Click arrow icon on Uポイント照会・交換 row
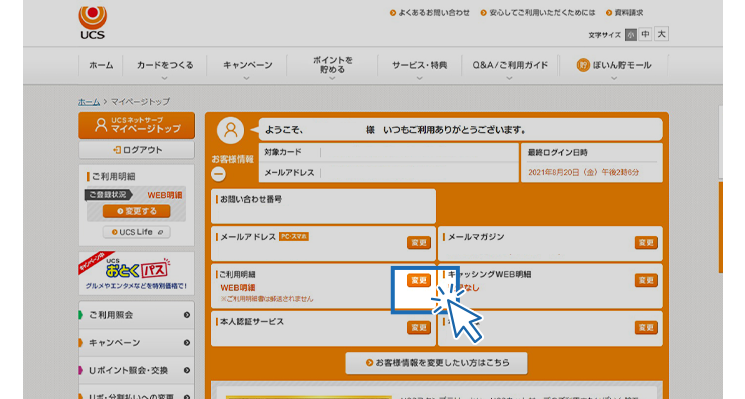This screenshot has width=745, height=399. pyautogui.click(x=187, y=370)
